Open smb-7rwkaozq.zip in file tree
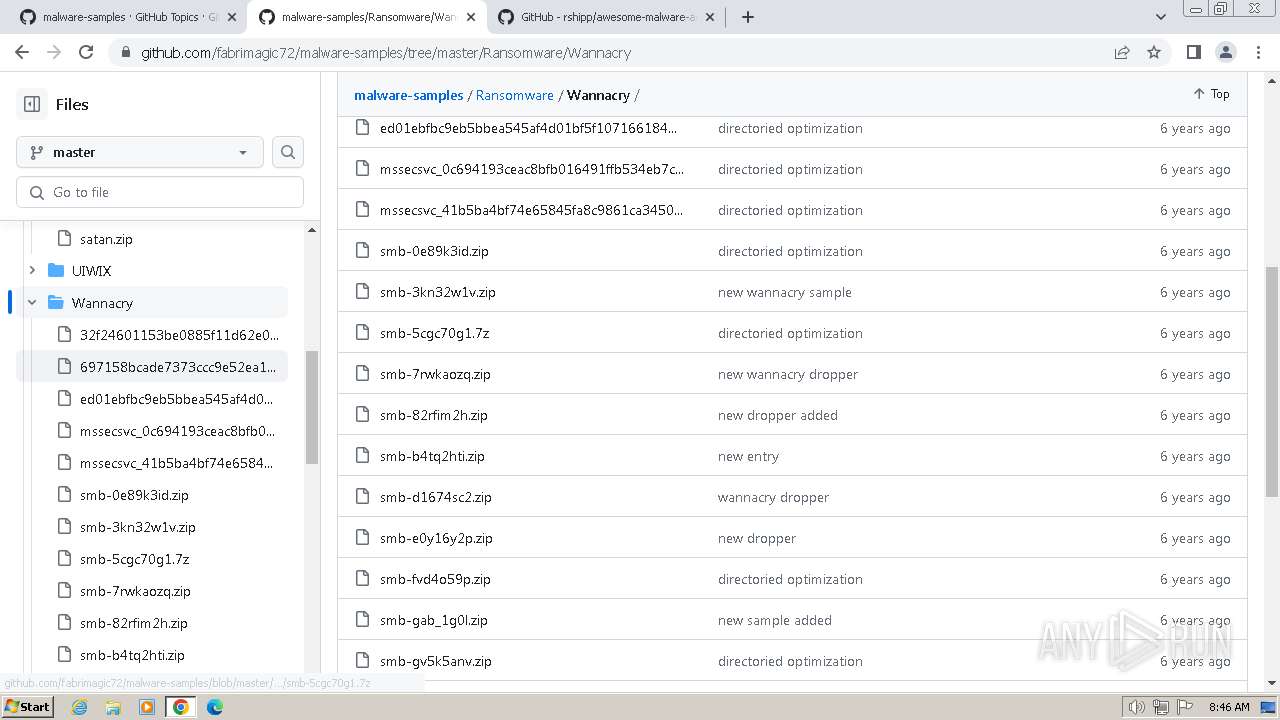Screen dimensions: 1280x720 coord(135,591)
